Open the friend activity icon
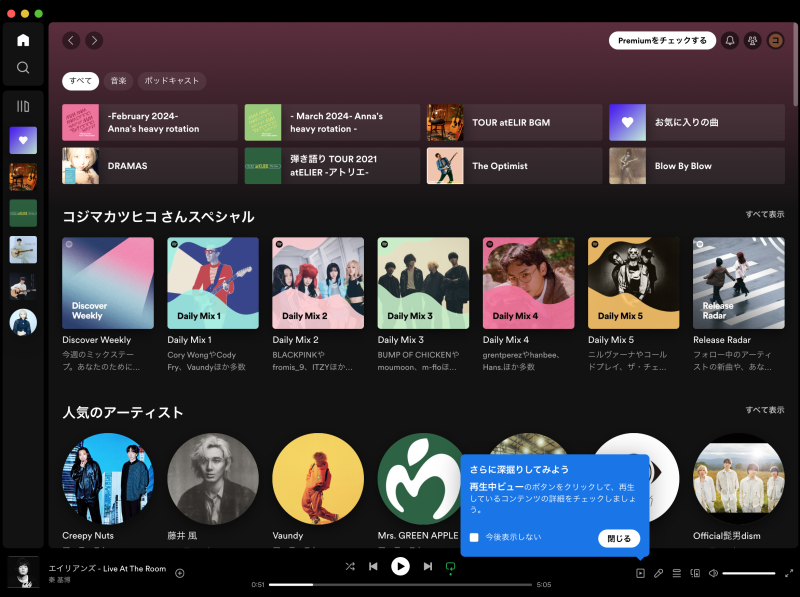The height and width of the screenshot is (597, 800). click(753, 40)
